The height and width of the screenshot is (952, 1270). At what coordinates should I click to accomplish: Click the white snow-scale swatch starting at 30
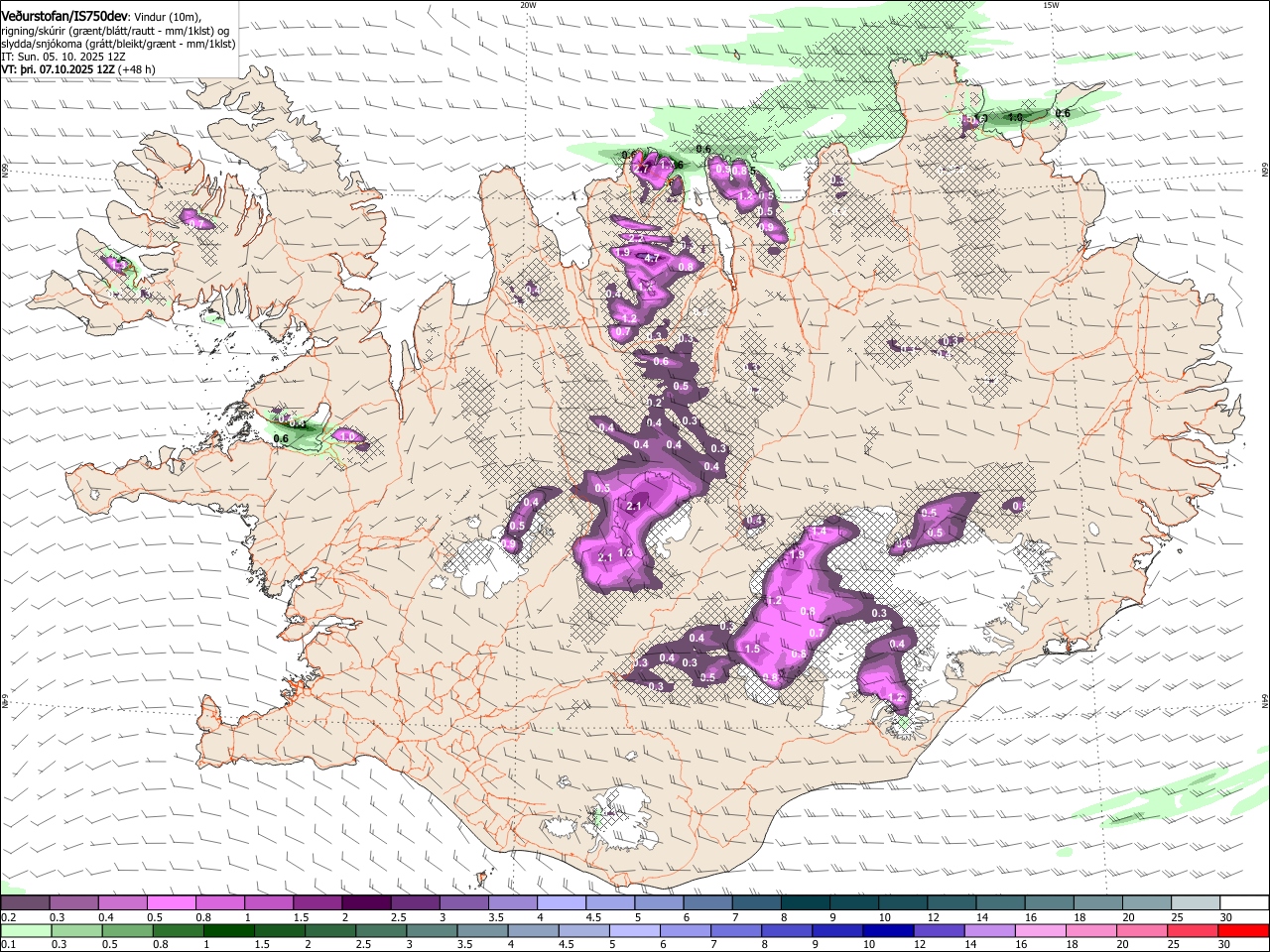1244,903
